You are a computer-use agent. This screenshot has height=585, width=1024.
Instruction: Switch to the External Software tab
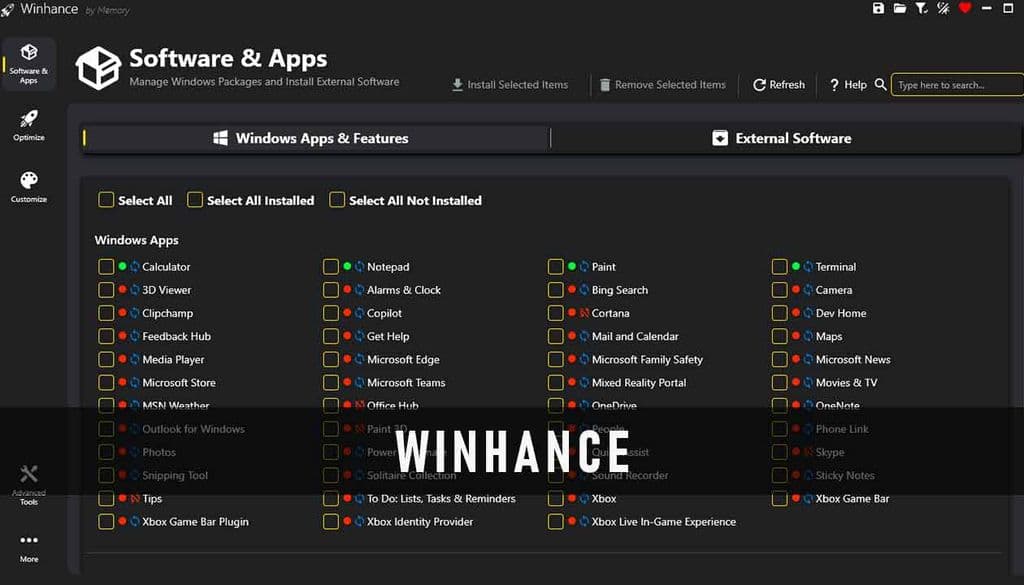[781, 138]
